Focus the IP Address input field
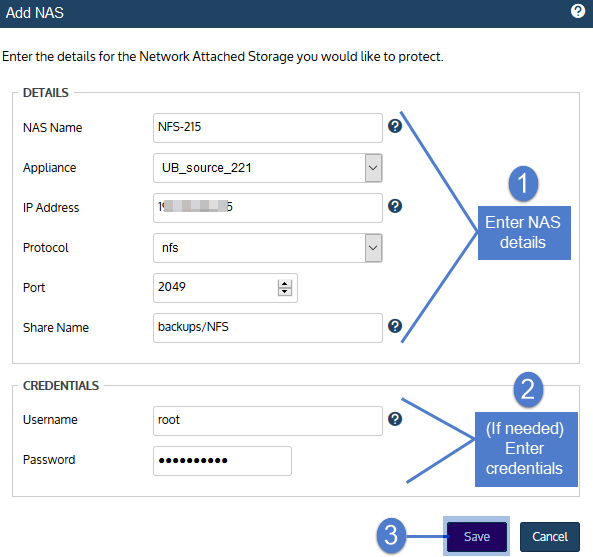The width and height of the screenshot is (593, 557). [268, 208]
